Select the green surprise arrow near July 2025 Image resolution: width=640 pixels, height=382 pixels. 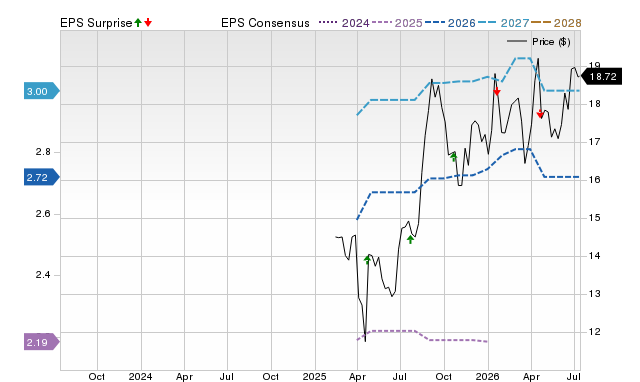(410, 240)
